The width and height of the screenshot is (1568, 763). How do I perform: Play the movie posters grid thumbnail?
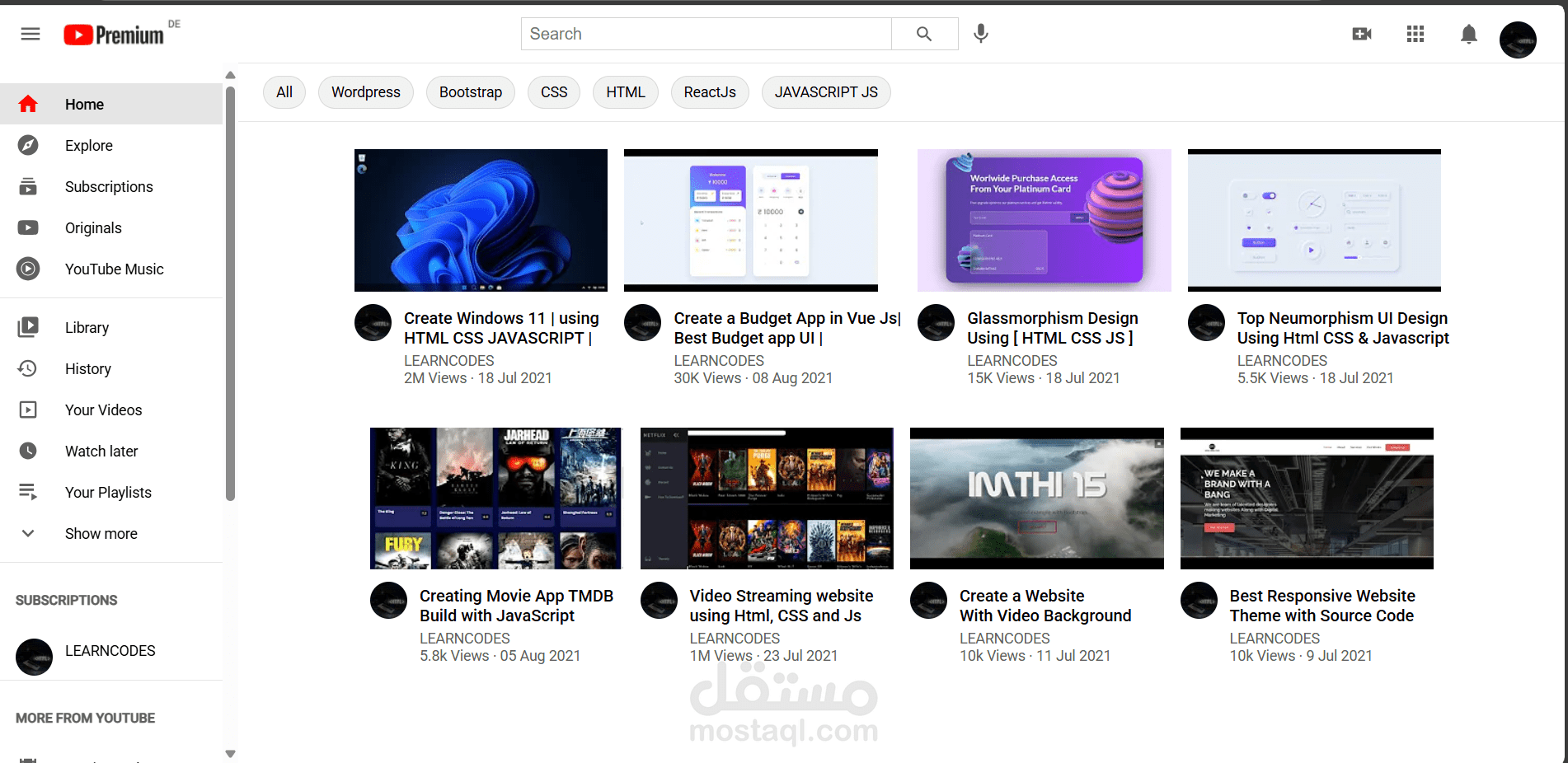(495, 499)
